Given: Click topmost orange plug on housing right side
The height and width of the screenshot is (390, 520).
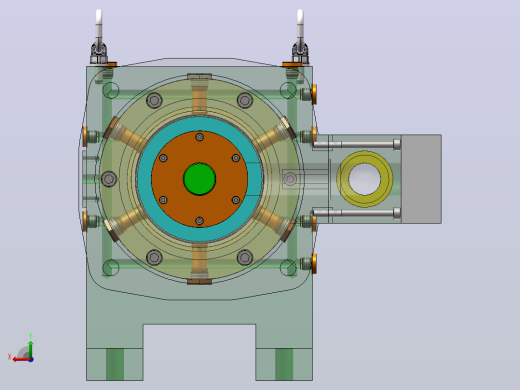Looking at the screenshot, I should [x=314, y=94].
